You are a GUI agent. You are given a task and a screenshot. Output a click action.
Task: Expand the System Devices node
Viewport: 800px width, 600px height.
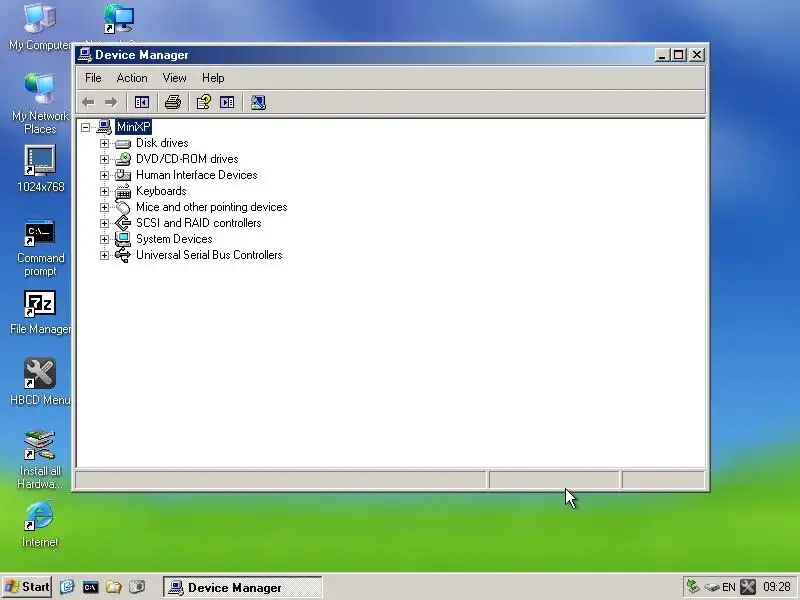[x=105, y=239]
